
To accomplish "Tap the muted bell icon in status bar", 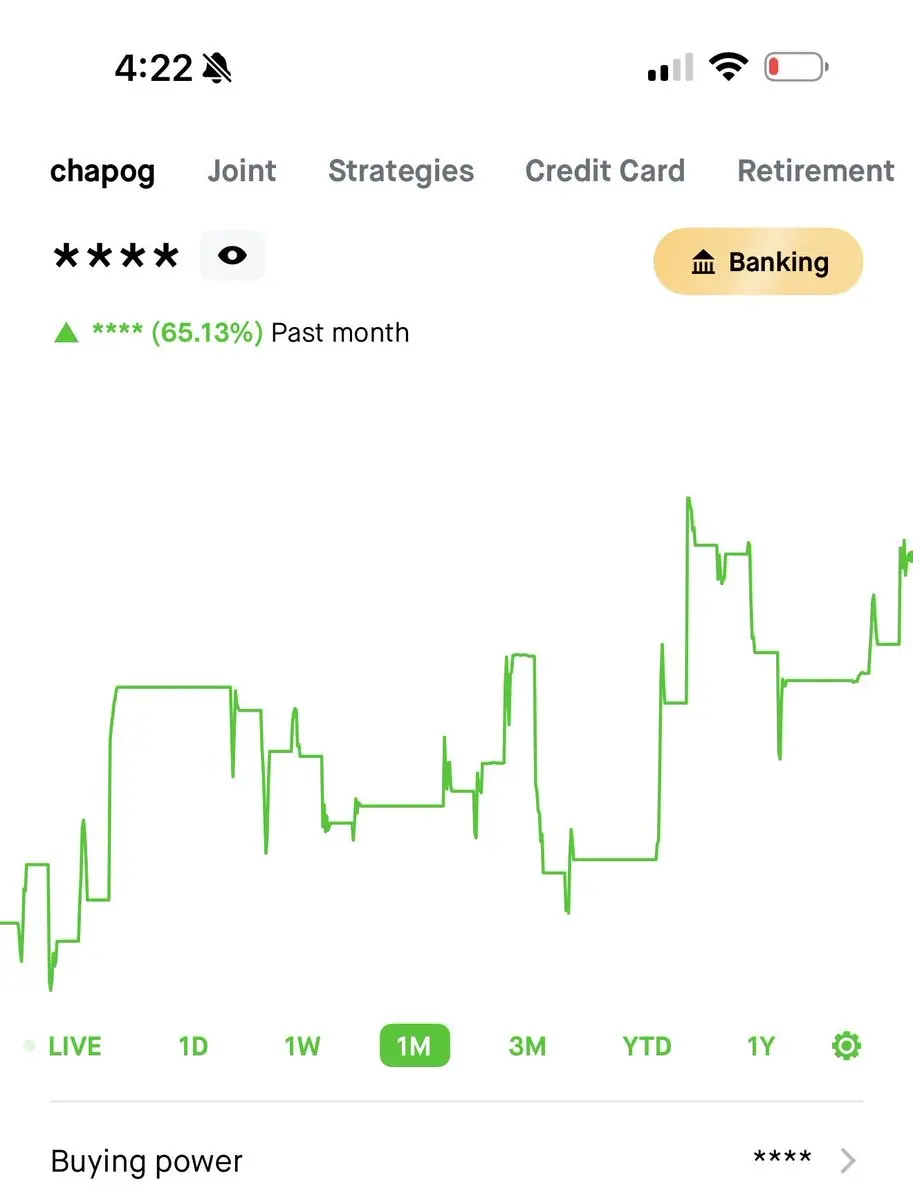I will [x=217, y=68].
